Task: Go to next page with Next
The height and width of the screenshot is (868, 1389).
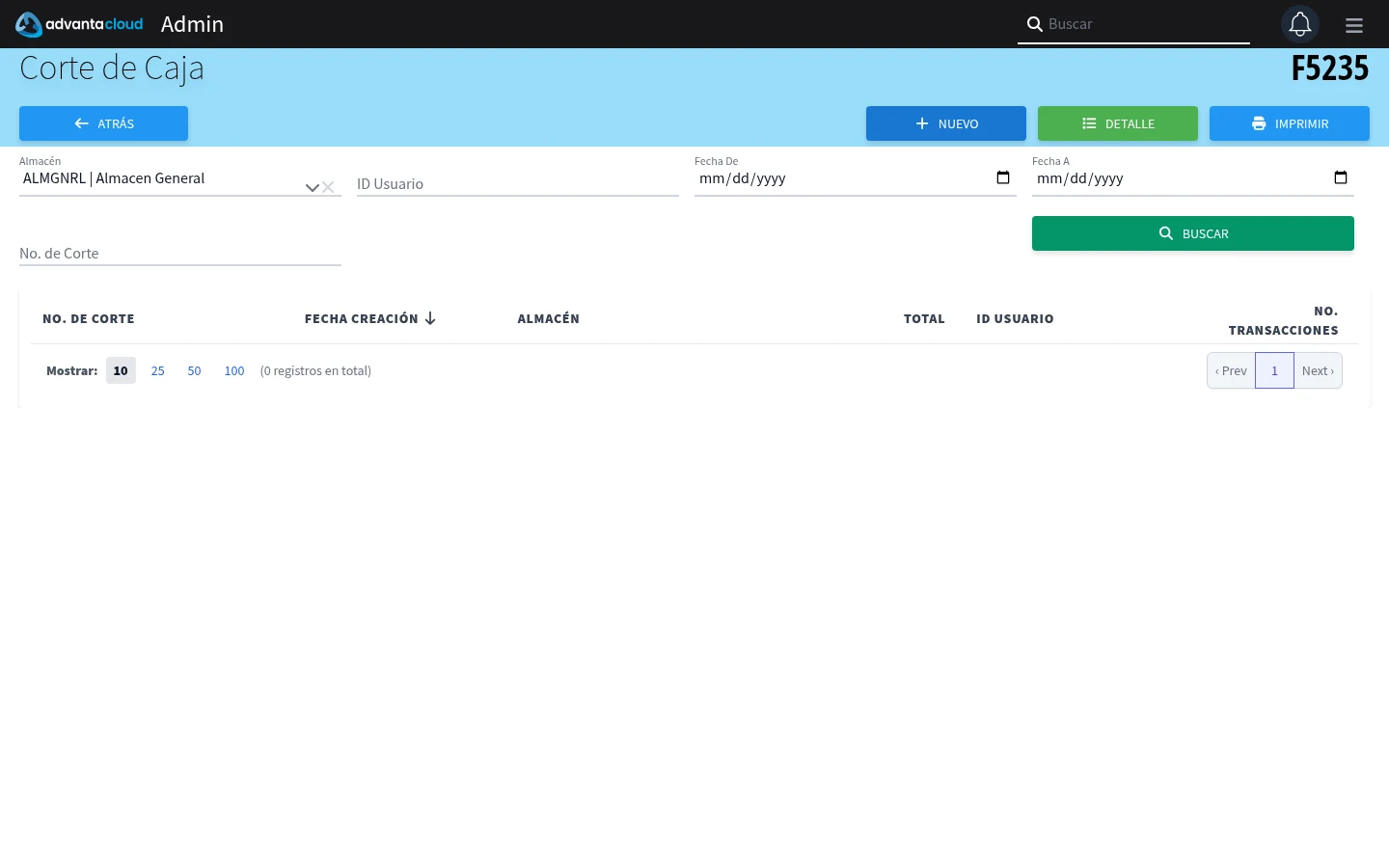Action: coord(1318,370)
